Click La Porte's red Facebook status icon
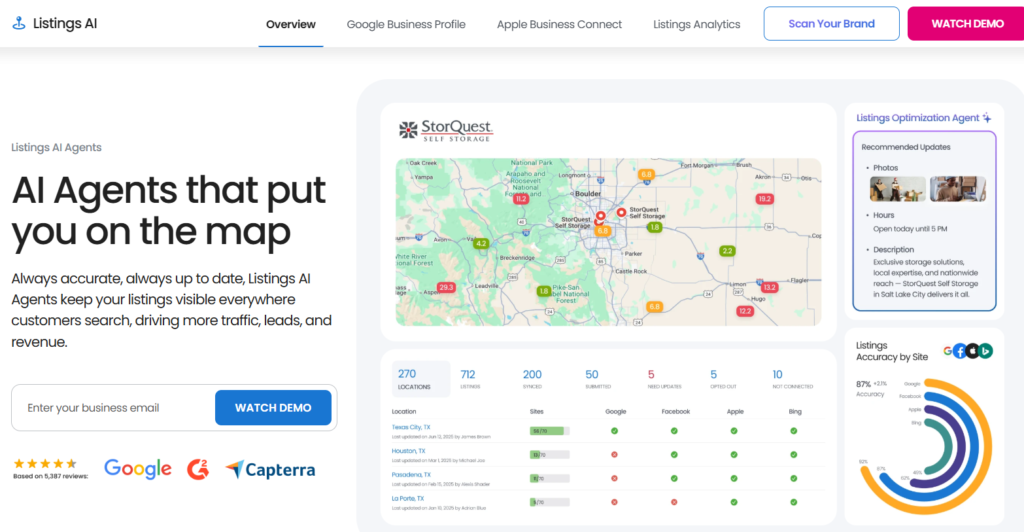1024x532 pixels. [x=674, y=500]
